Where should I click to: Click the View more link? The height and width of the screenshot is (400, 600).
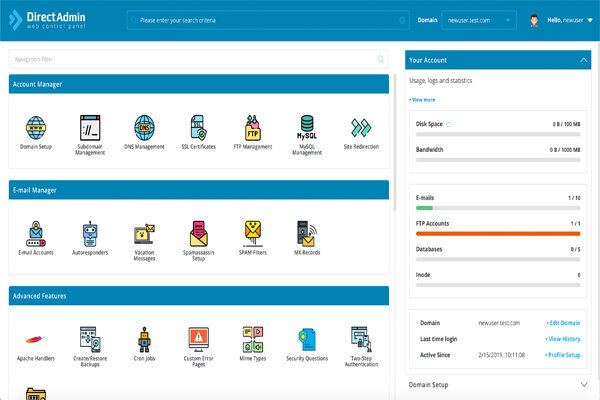422,99
